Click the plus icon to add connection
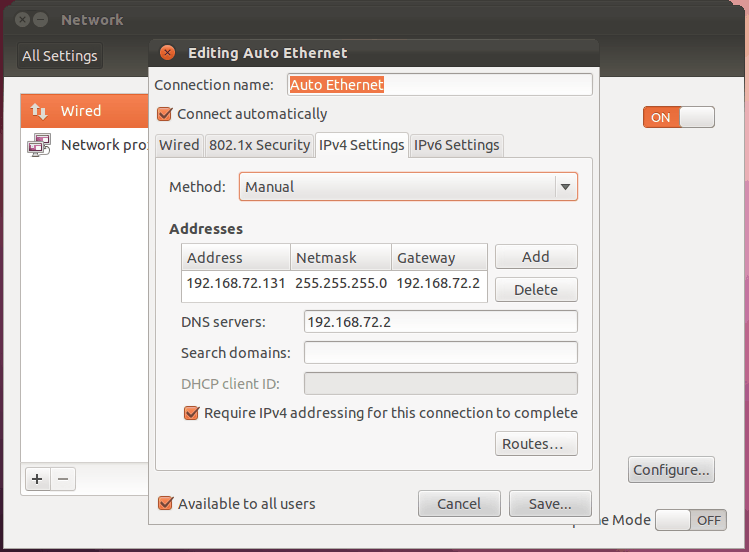 coord(37,479)
